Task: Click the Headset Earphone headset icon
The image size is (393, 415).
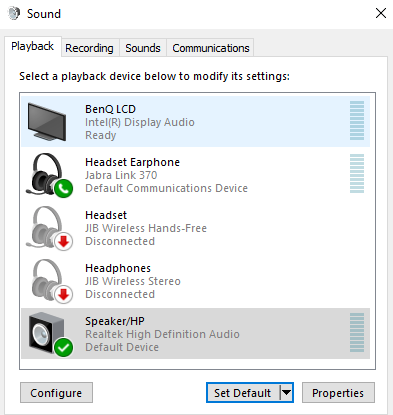Action: [x=49, y=175]
